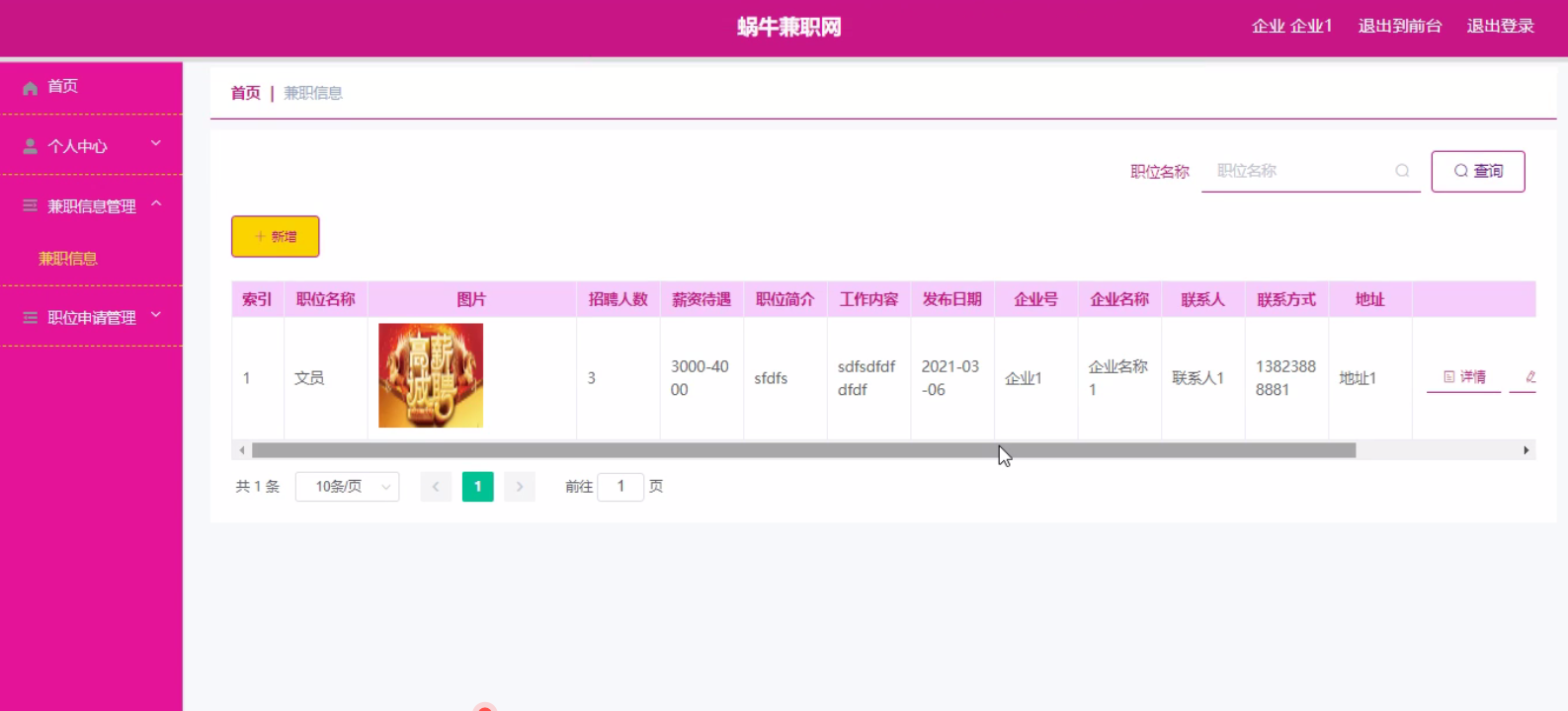Image resolution: width=1568 pixels, height=711 pixels.
Task: Click the 兼职信息 breadcrumb text
Action: pos(313,93)
